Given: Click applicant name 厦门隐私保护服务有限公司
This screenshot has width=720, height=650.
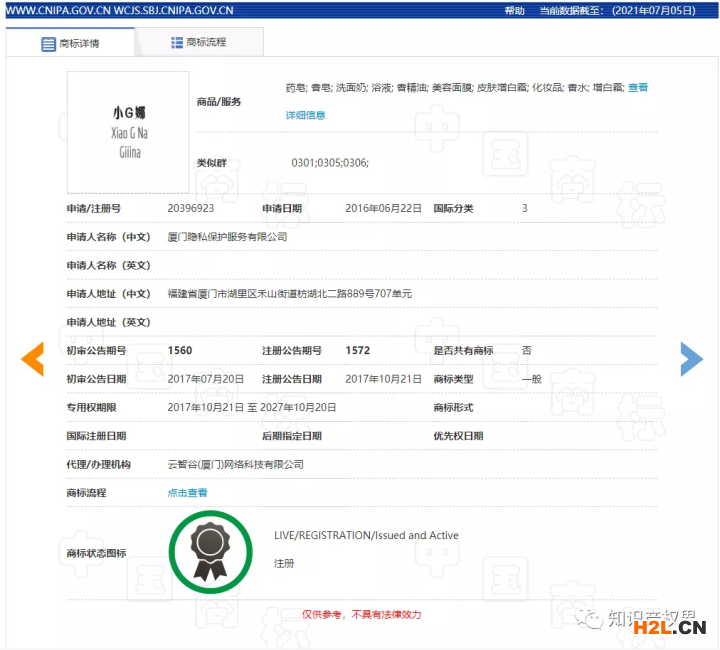Looking at the screenshot, I should (227, 237).
